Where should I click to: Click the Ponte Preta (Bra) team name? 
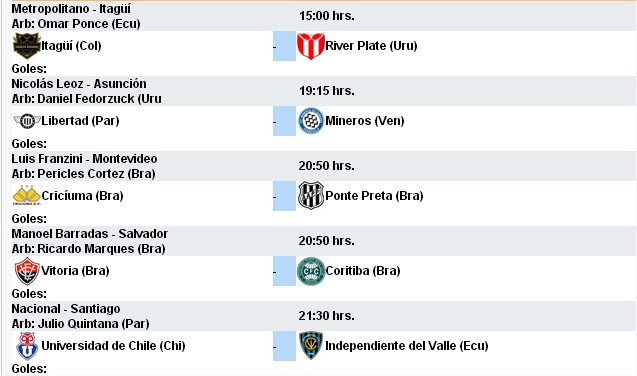click(x=374, y=196)
